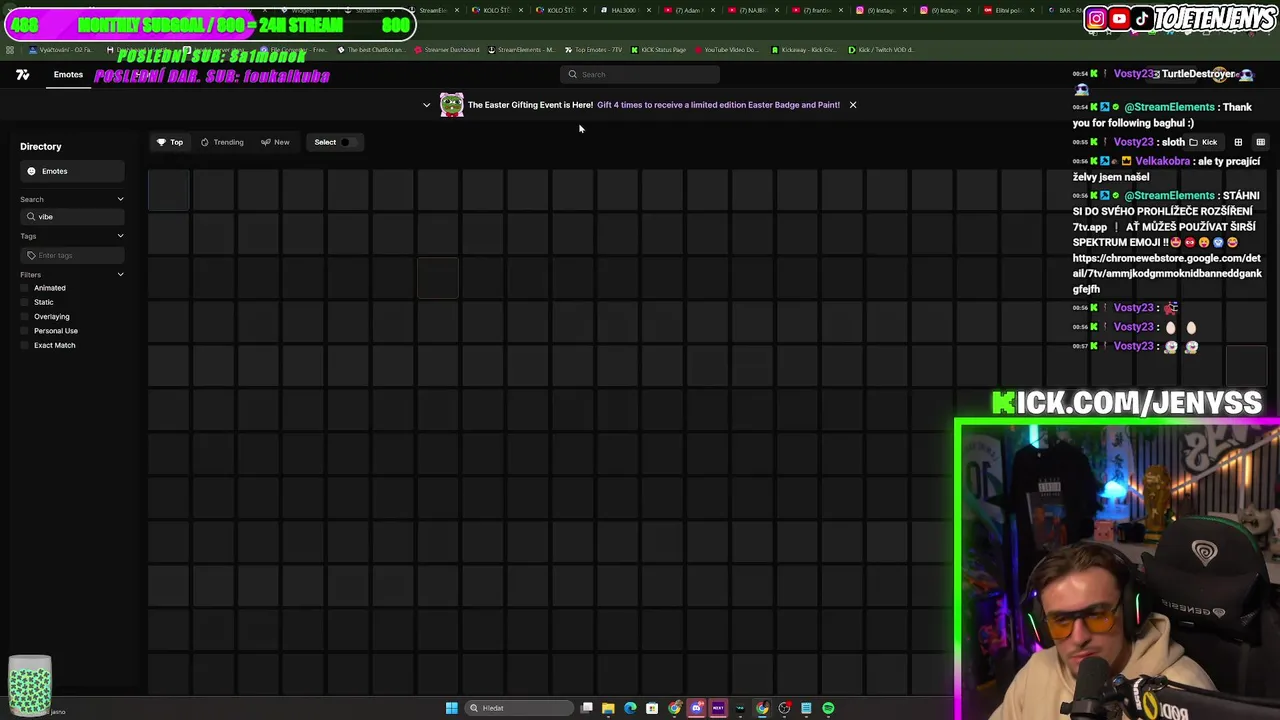Open Gift 4 times Easter badge link

(718, 105)
